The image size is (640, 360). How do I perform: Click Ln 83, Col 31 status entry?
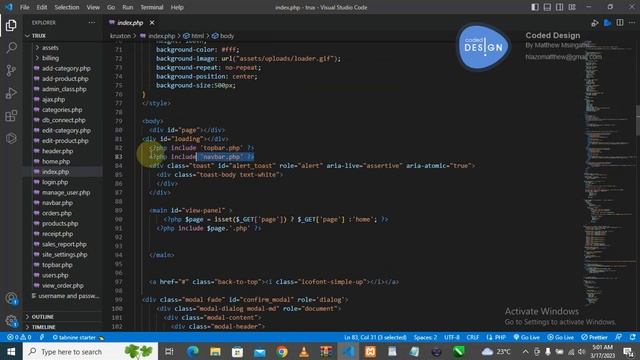click(375, 338)
